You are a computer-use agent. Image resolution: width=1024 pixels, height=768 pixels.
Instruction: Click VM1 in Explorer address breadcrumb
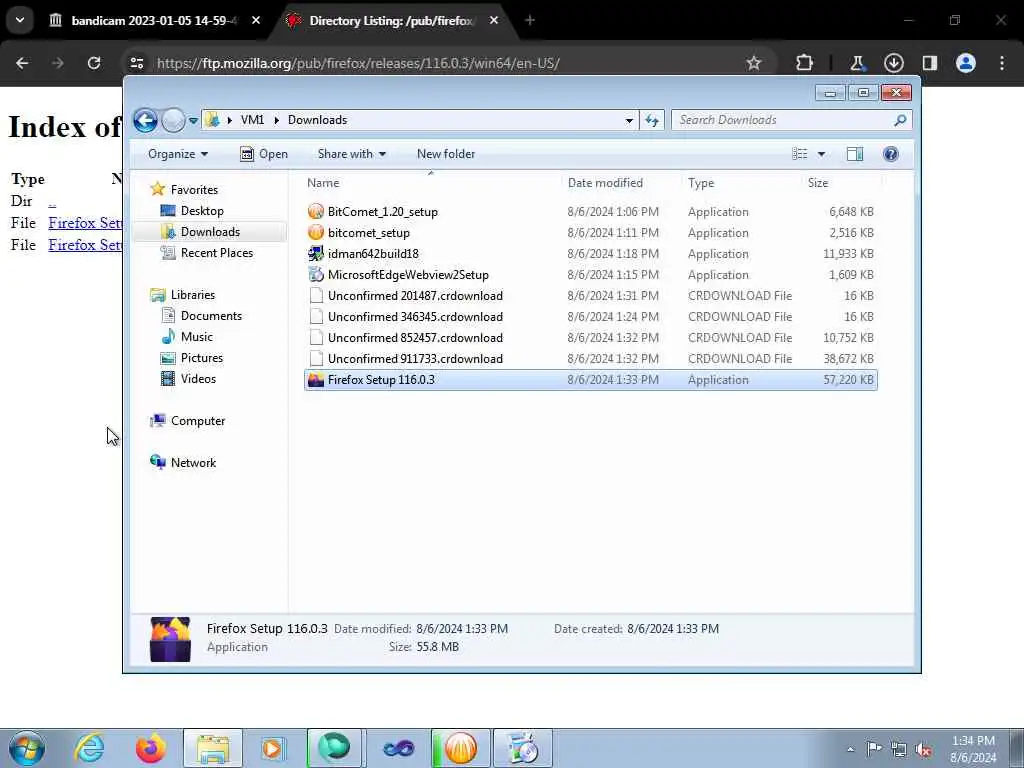click(252, 120)
